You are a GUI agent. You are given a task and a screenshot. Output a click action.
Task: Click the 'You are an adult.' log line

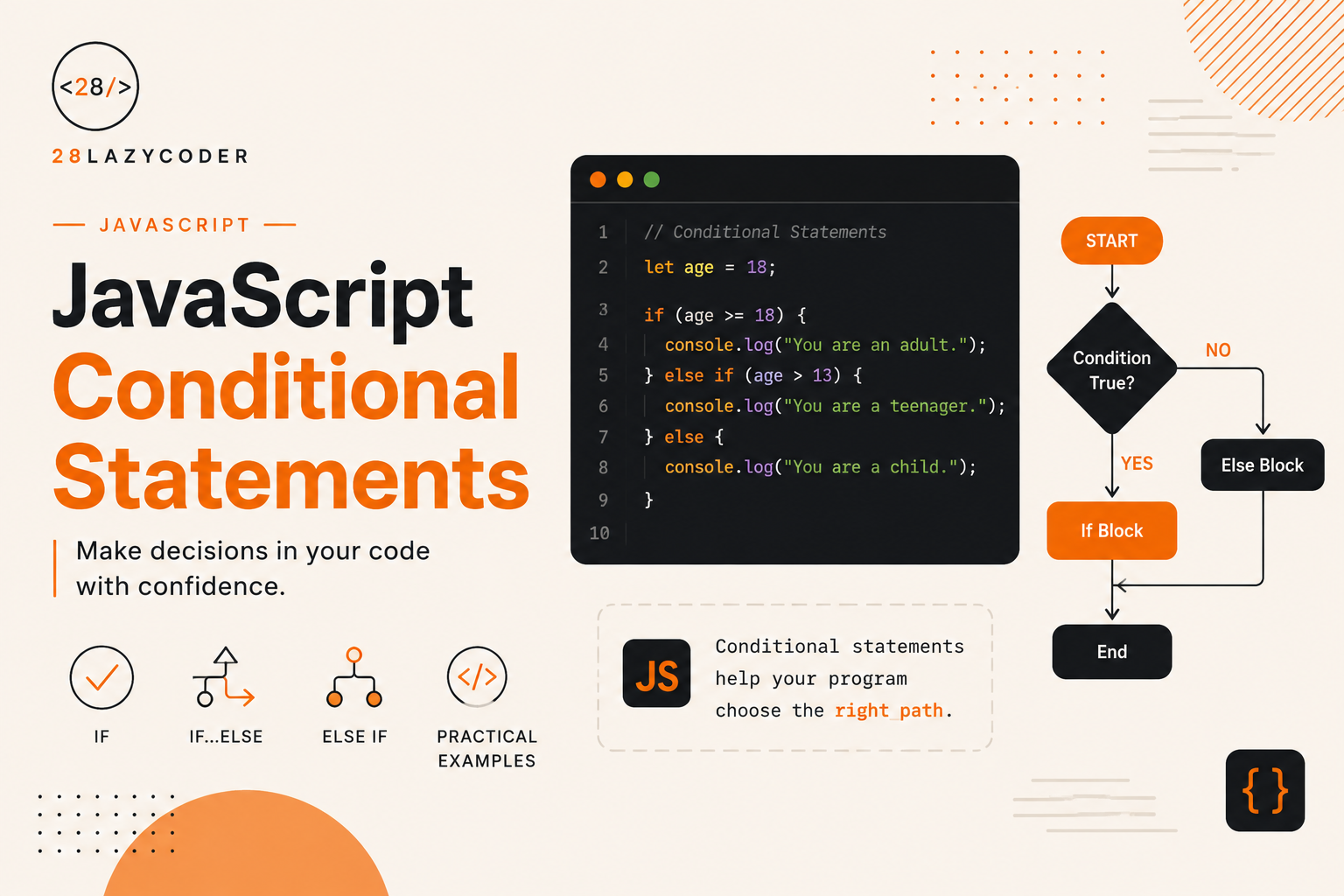(x=825, y=345)
